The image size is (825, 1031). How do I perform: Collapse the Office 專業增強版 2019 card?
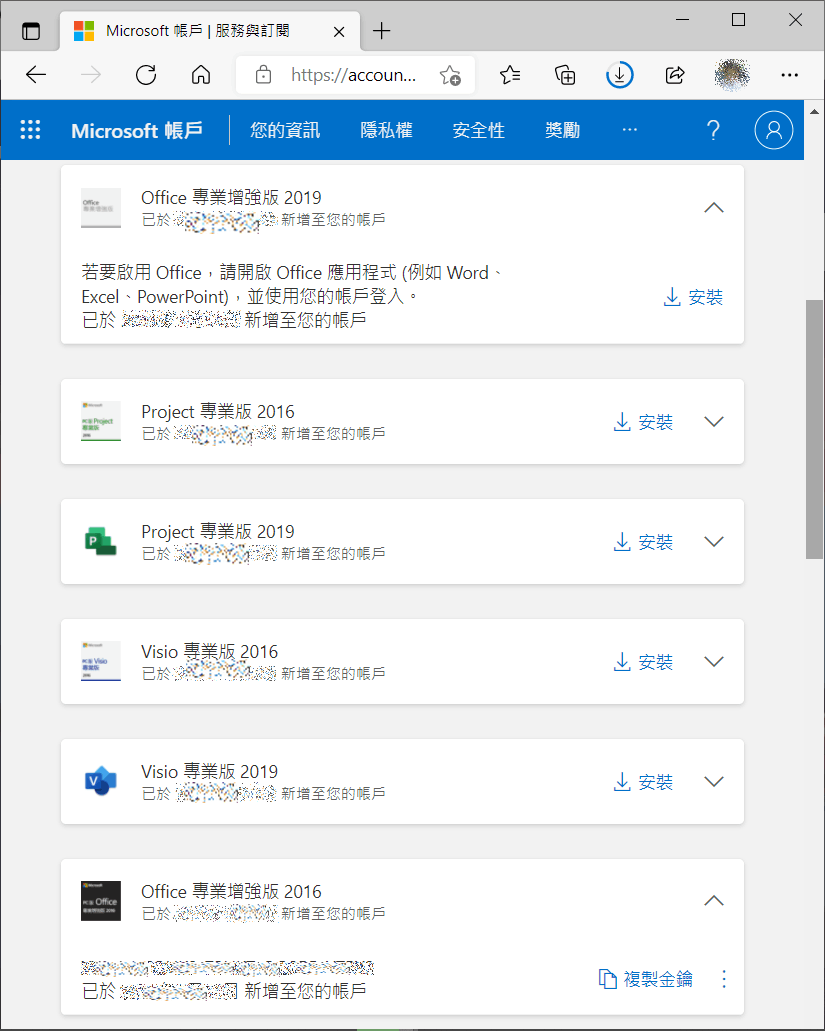(x=714, y=208)
